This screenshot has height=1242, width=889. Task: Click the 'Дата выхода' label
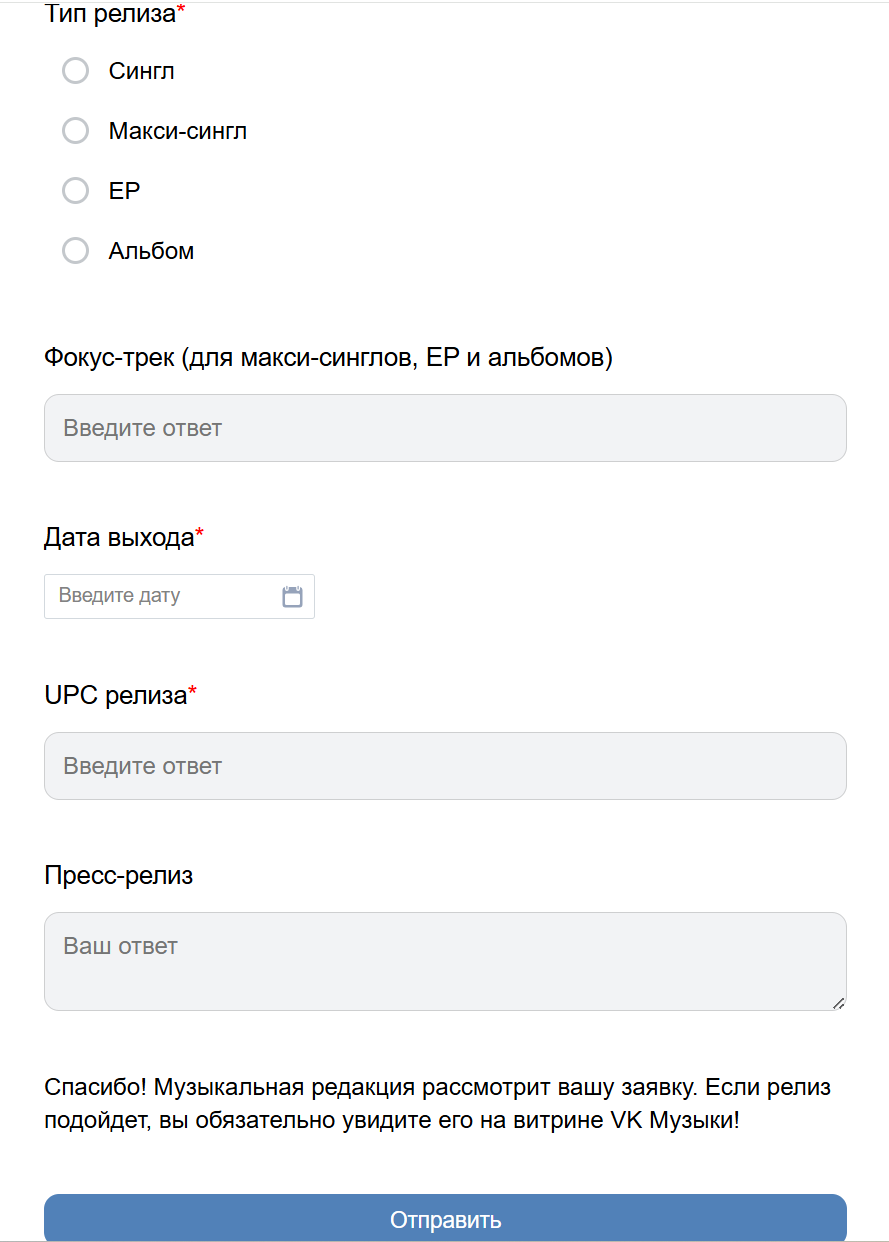pos(119,538)
